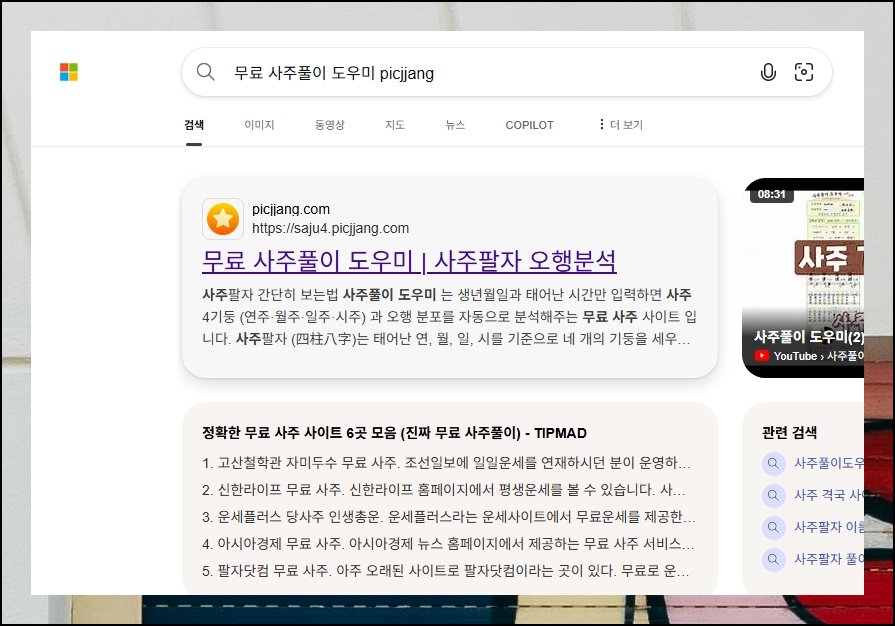This screenshot has width=895, height=626.
Task: Click list item 5. 팔자닷컴 무료 사주
Action: click(x=446, y=571)
